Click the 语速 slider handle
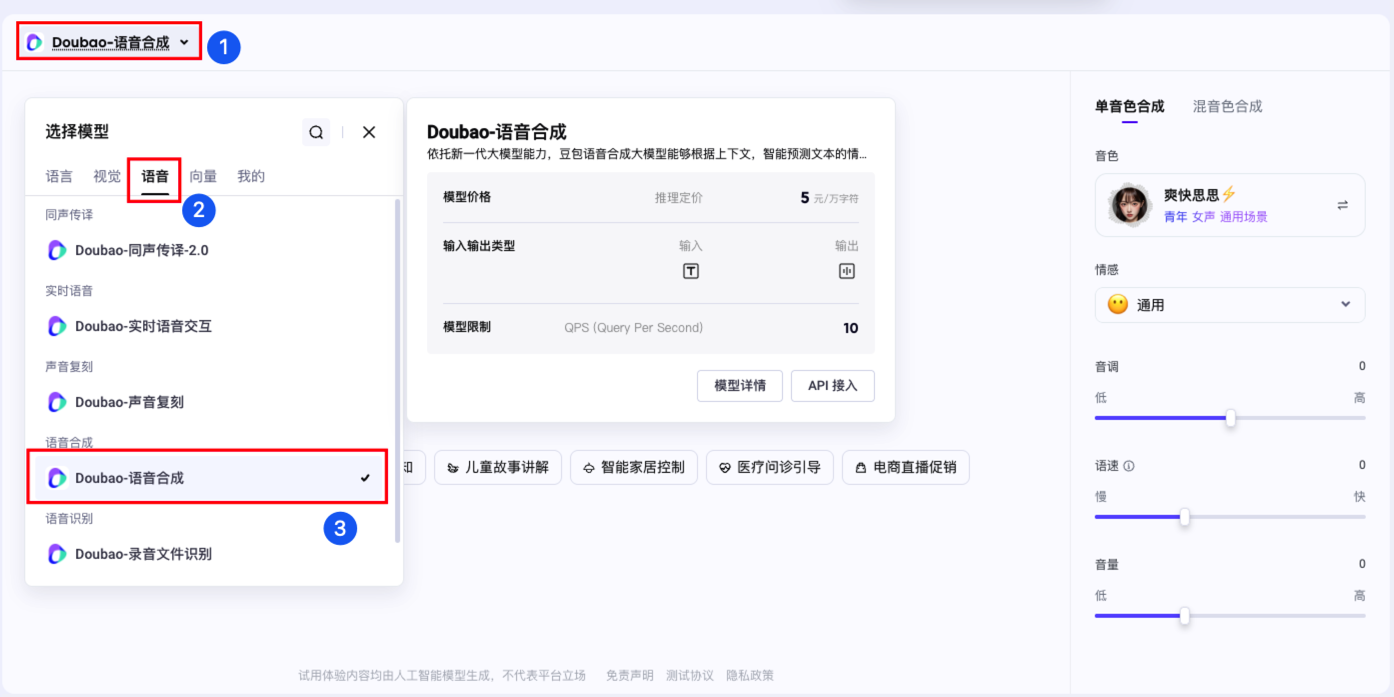Viewport: 1394px width, 697px height. coord(1185,517)
